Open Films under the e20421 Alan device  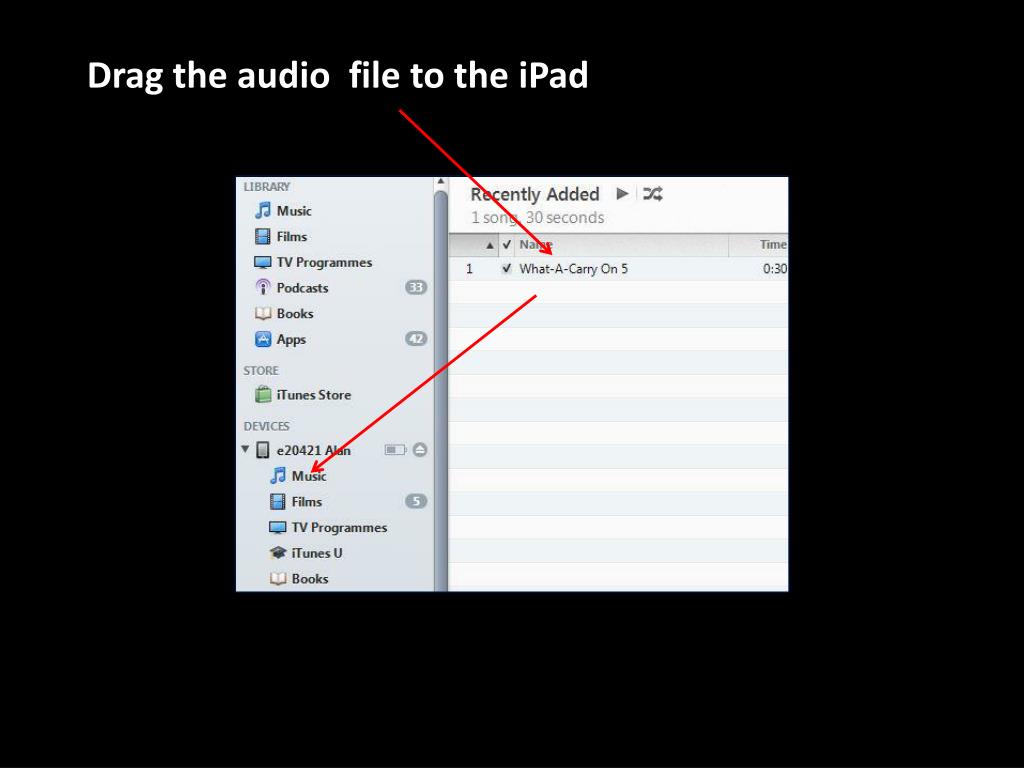[x=296, y=502]
